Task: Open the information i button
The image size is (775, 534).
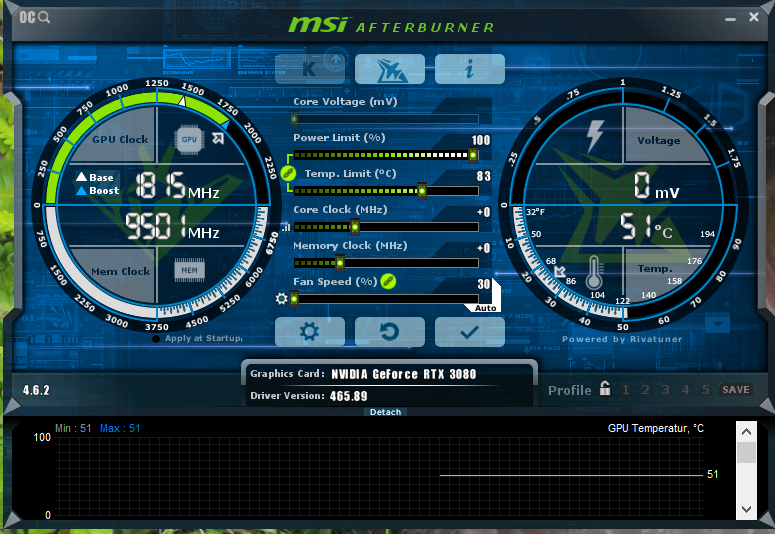Action: point(470,69)
